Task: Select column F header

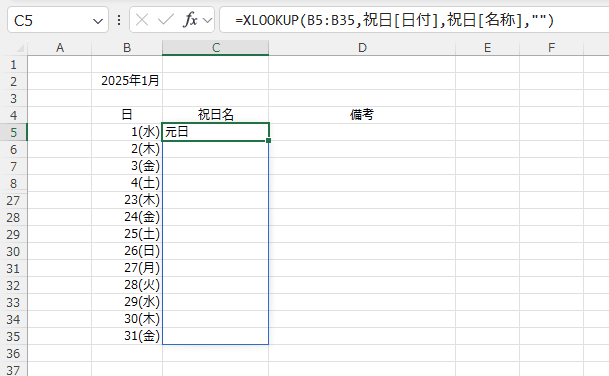Action: (x=552, y=48)
